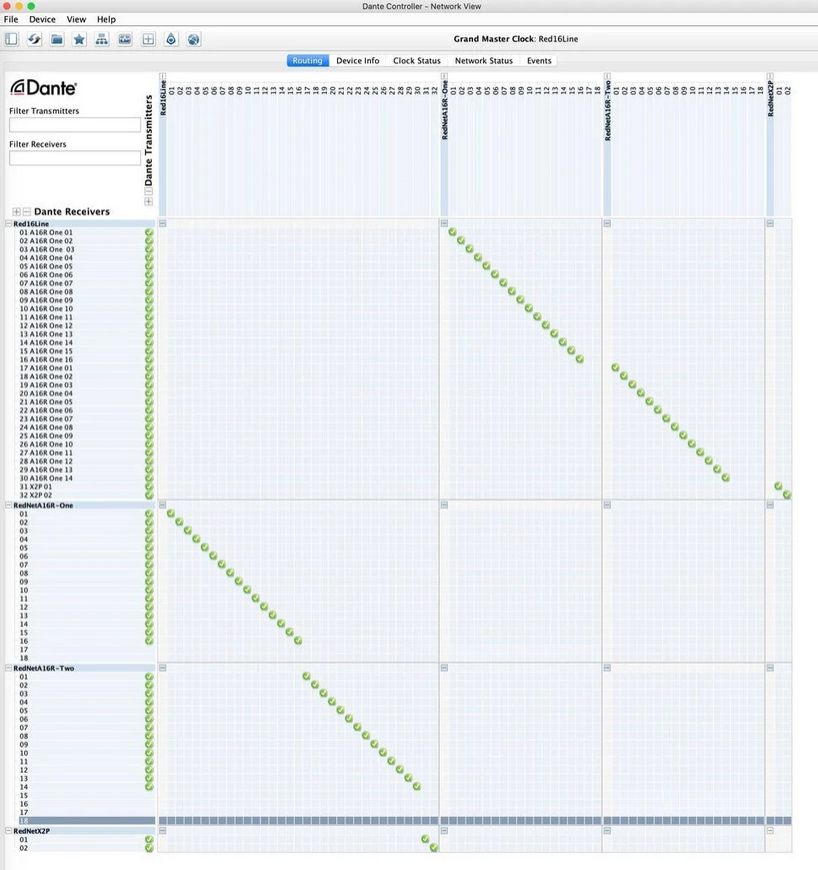Click the boxed plus toolbar icon
The height and width of the screenshot is (870, 818).
(148, 39)
